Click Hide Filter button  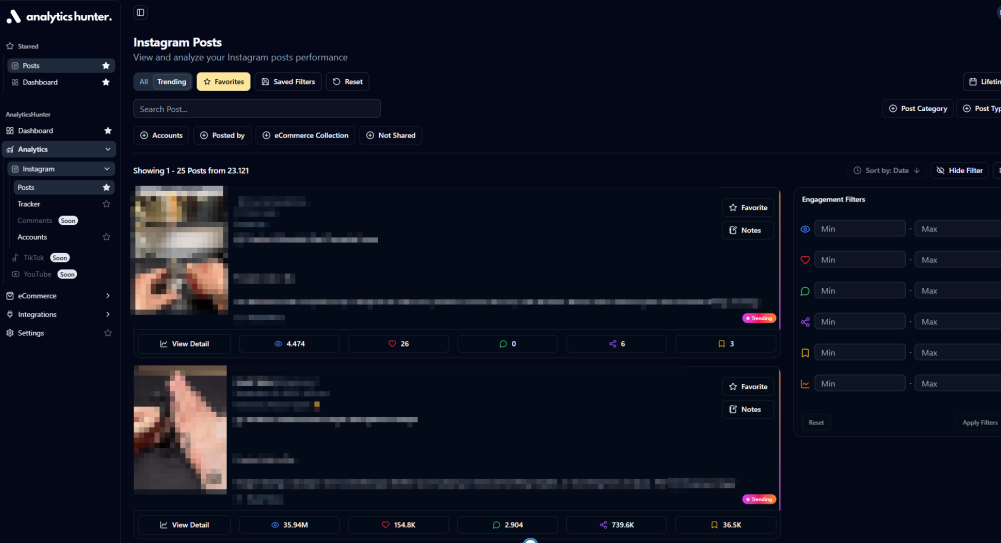click(x=960, y=170)
